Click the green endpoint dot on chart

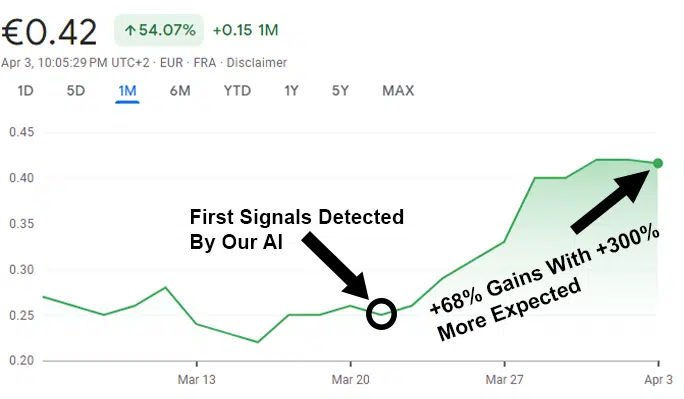click(658, 164)
